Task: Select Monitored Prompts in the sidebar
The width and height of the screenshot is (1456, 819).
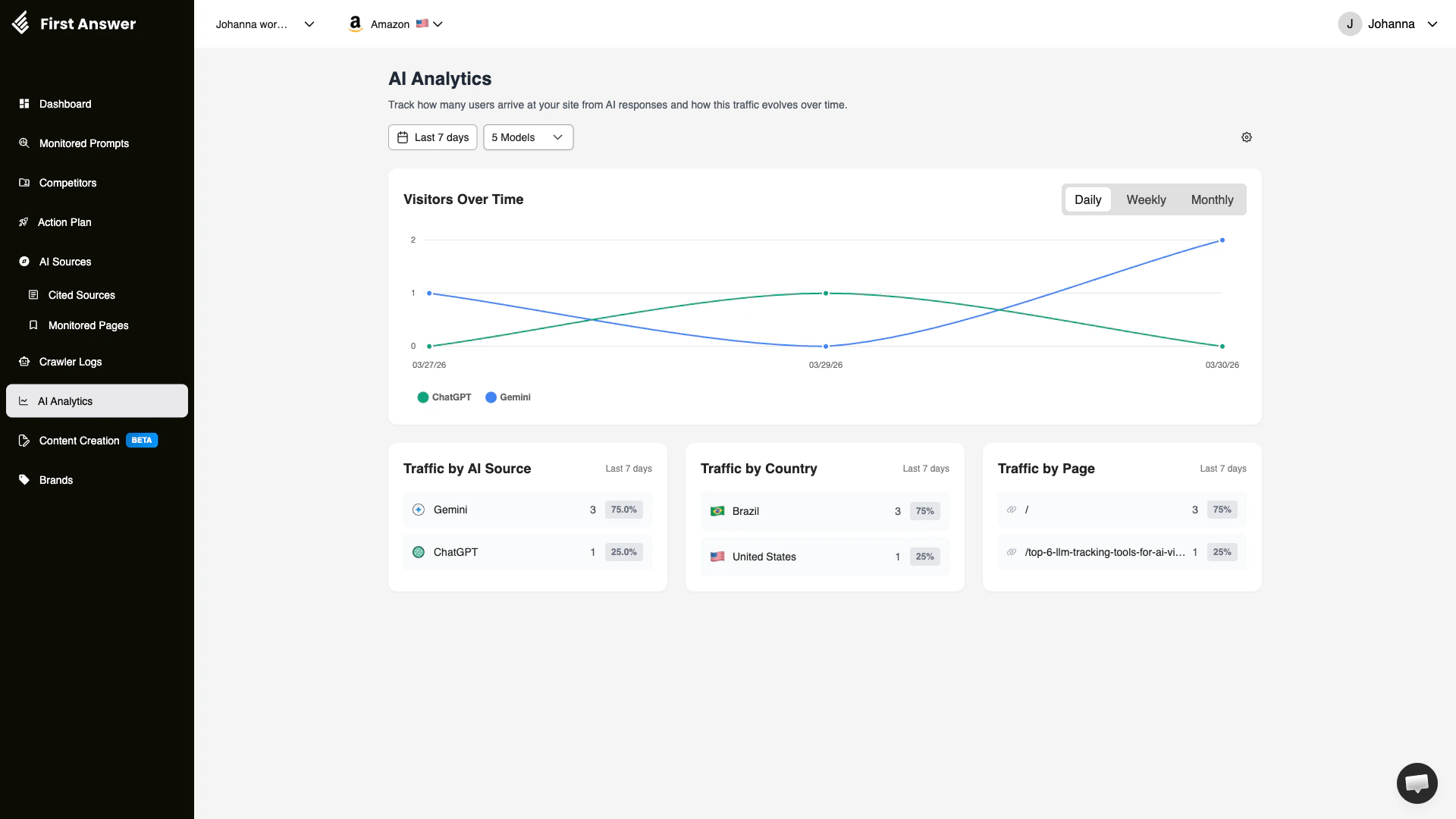Action: (83, 143)
